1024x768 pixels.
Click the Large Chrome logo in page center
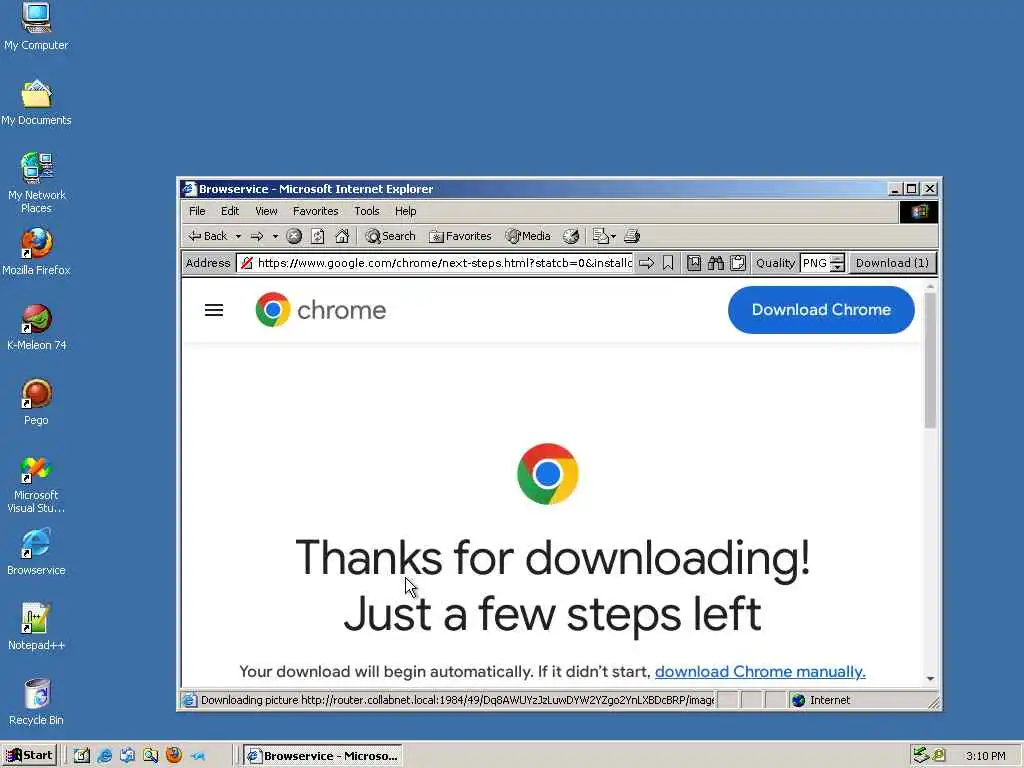(547, 474)
